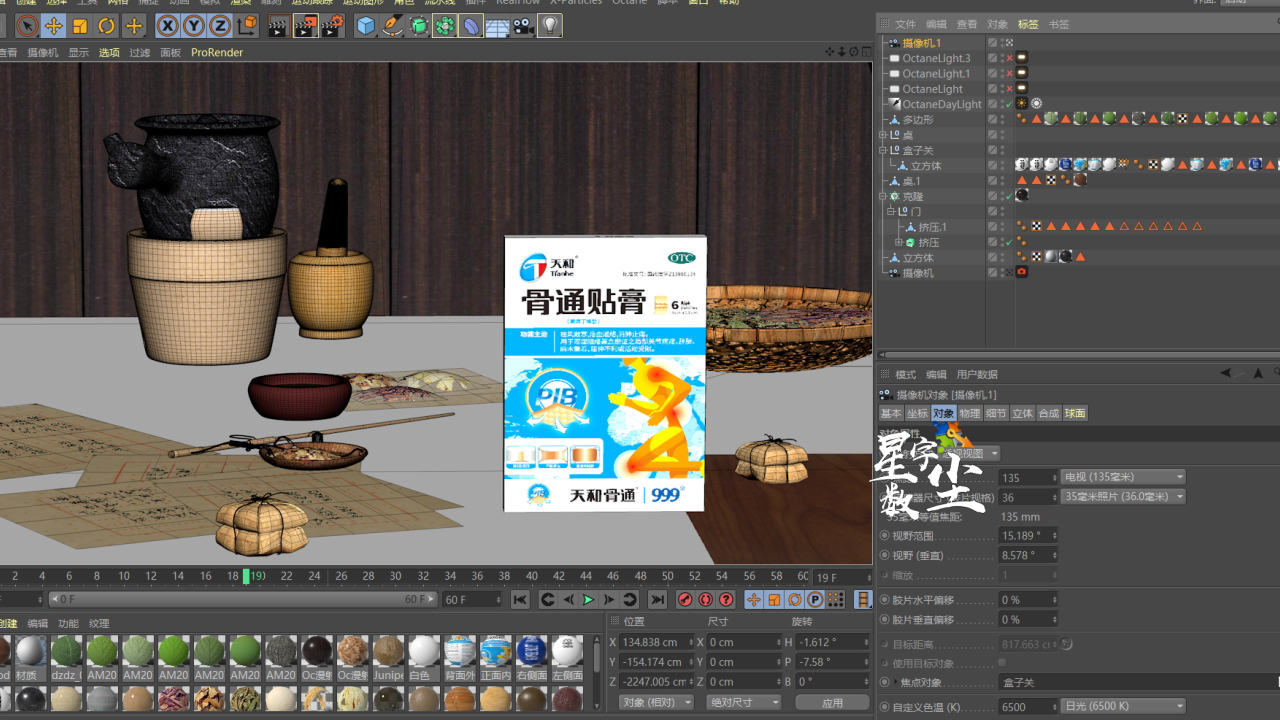Go to start of timeline
The height and width of the screenshot is (720, 1280).
(x=520, y=600)
